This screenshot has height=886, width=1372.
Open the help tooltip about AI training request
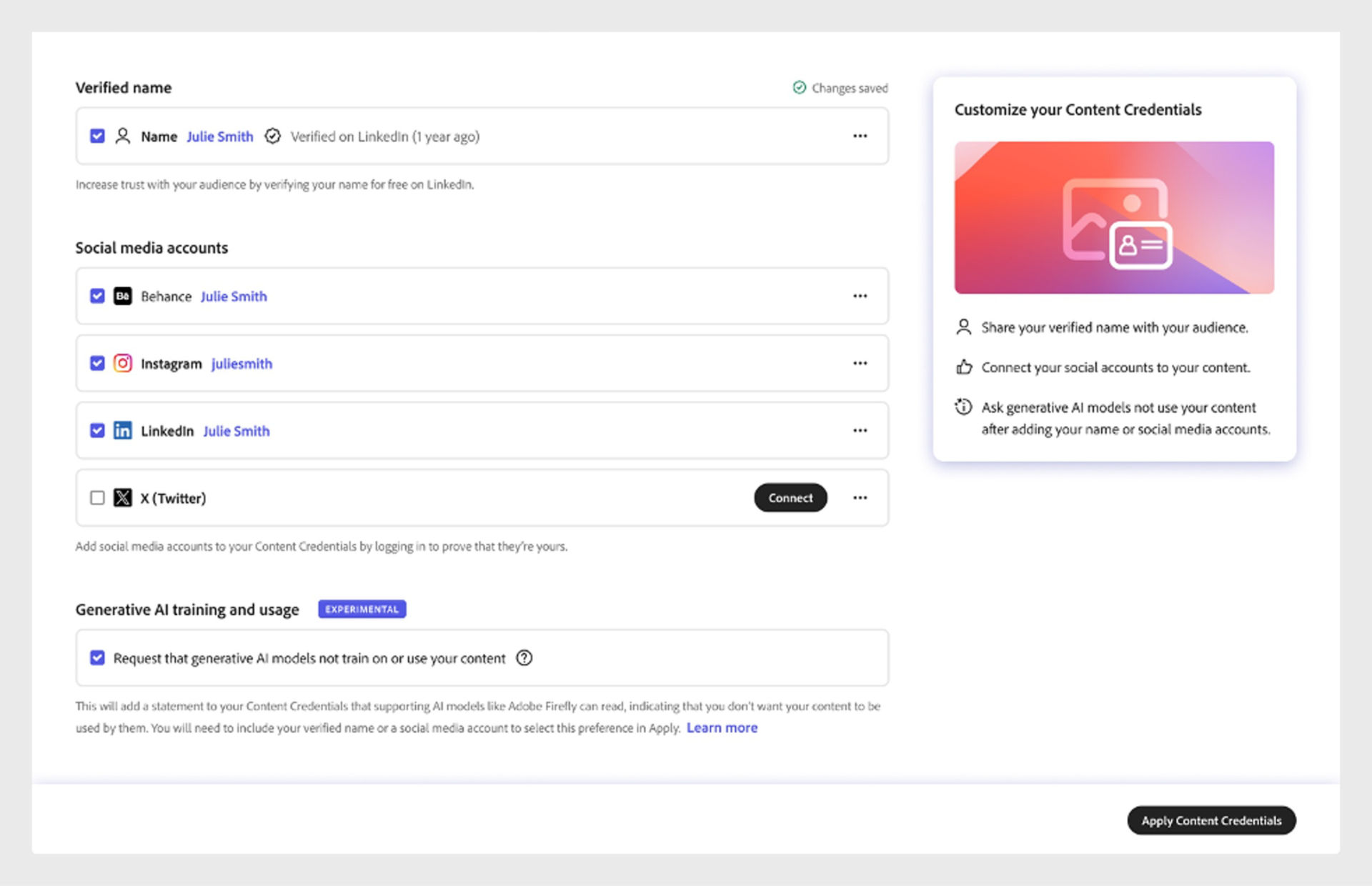coord(524,658)
